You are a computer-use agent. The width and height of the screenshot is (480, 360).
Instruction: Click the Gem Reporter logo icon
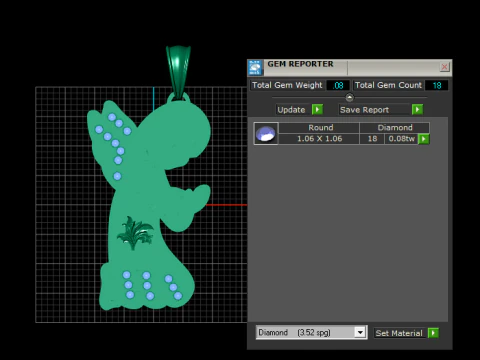click(x=255, y=68)
